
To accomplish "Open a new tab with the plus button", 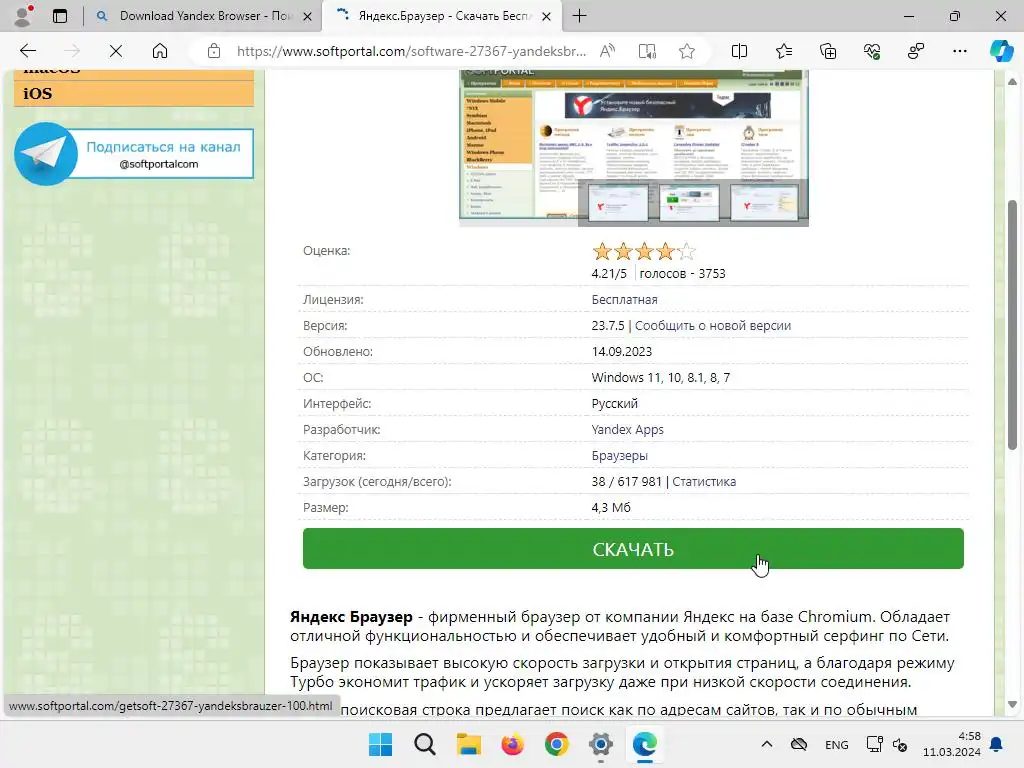I will coord(579,16).
